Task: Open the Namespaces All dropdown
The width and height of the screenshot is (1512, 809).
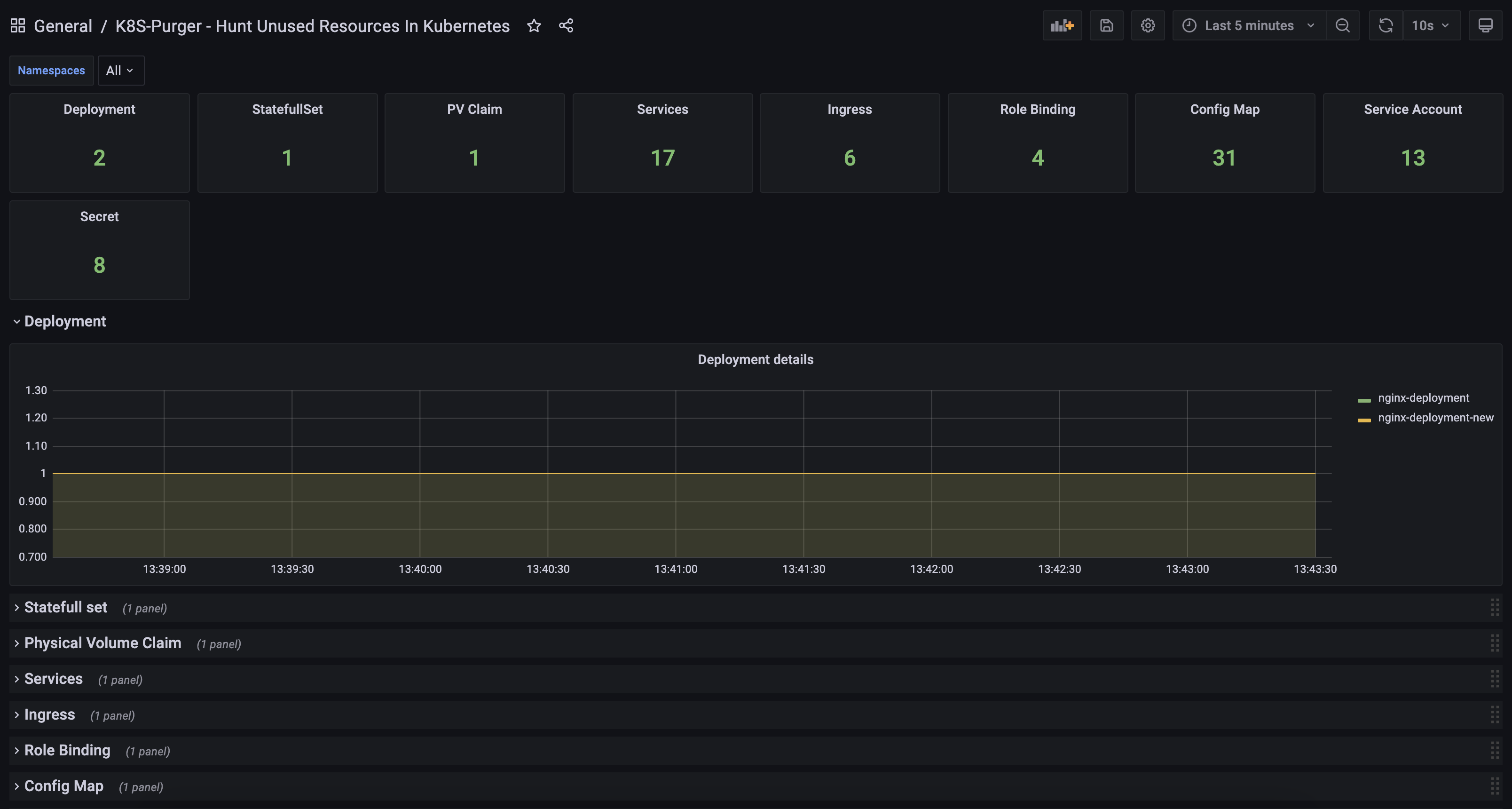Action: [x=120, y=71]
